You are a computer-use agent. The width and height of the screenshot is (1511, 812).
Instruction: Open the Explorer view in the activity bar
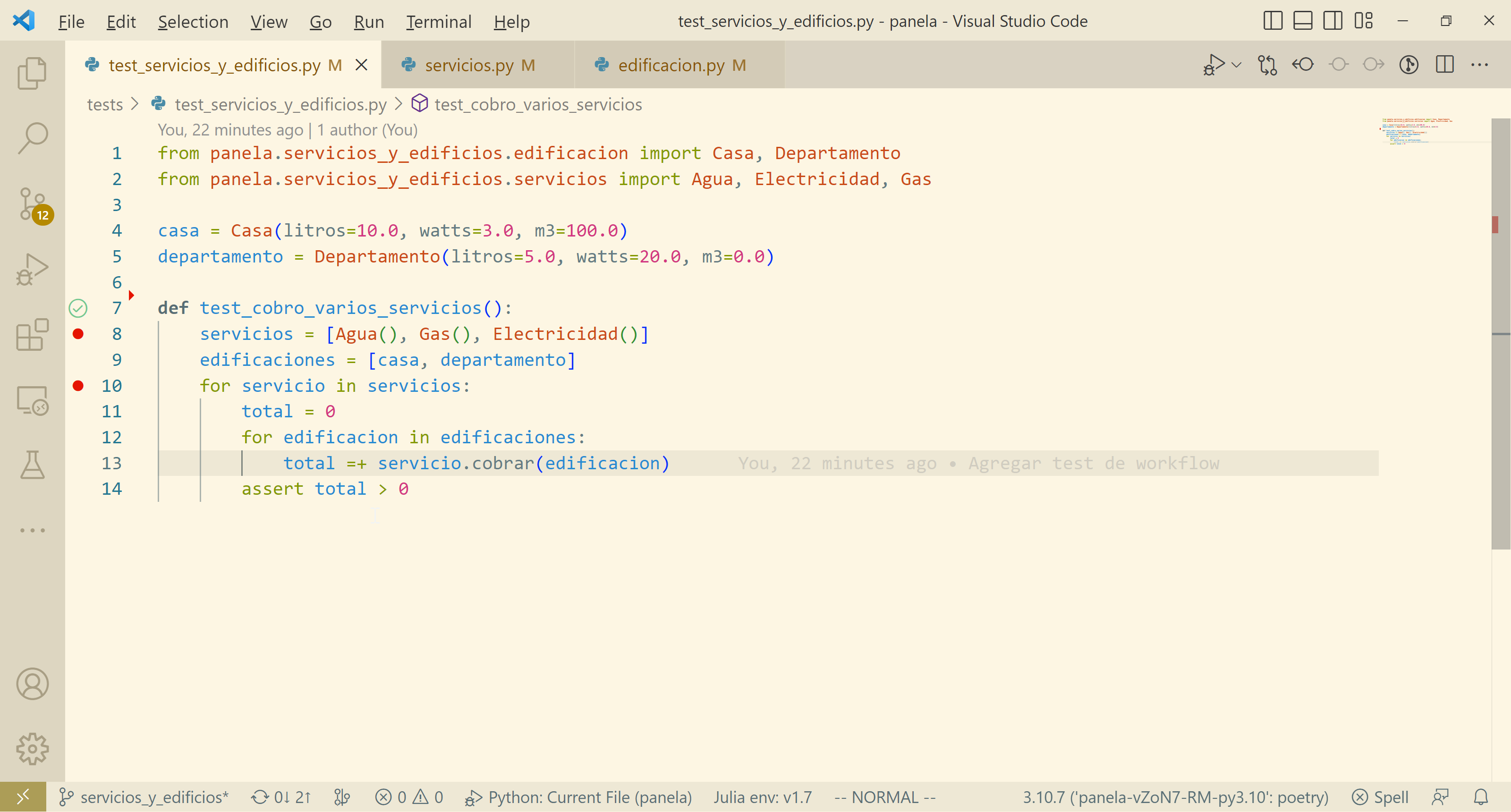(x=32, y=74)
